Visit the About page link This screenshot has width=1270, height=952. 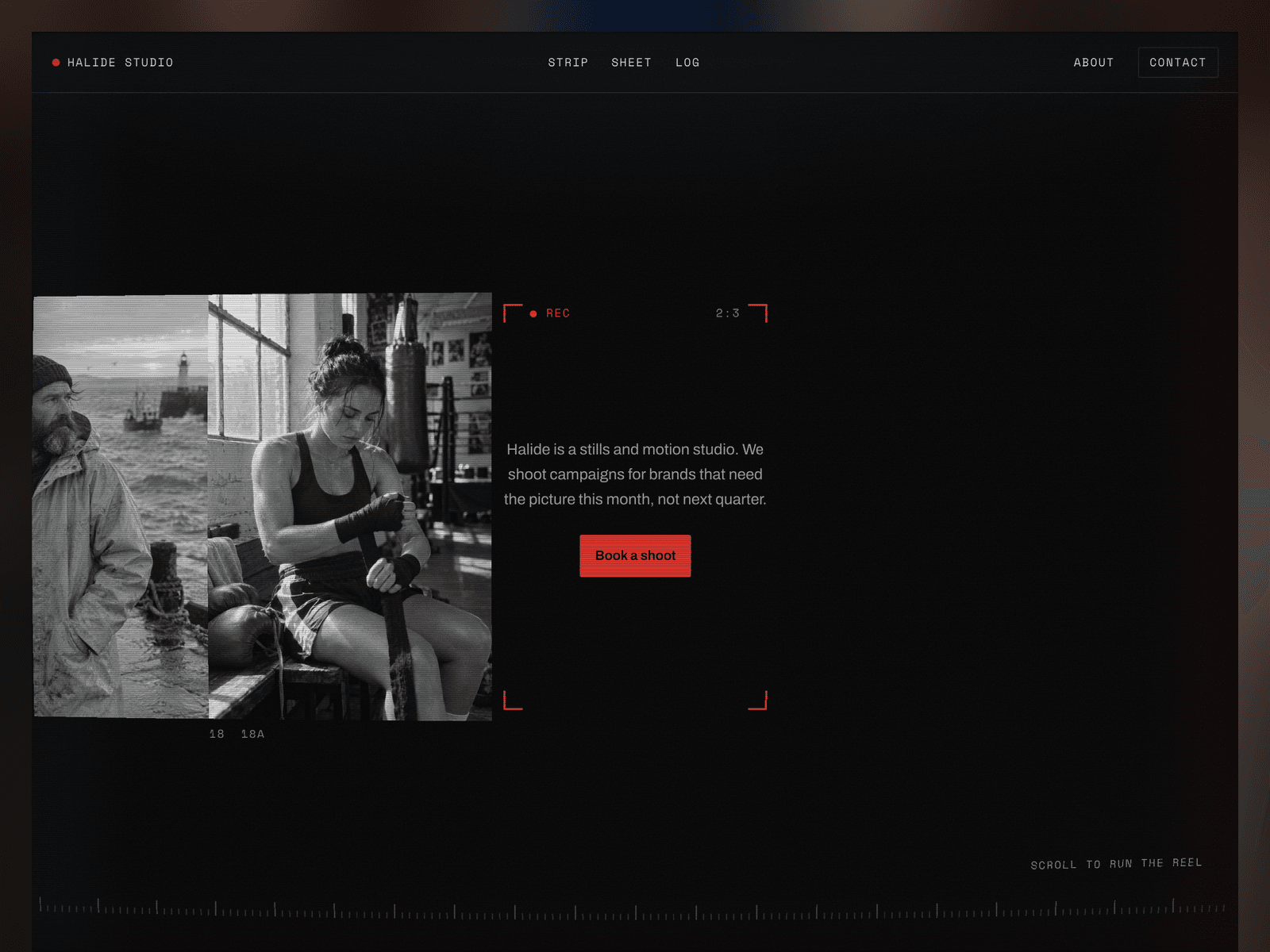(x=1094, y=63)
